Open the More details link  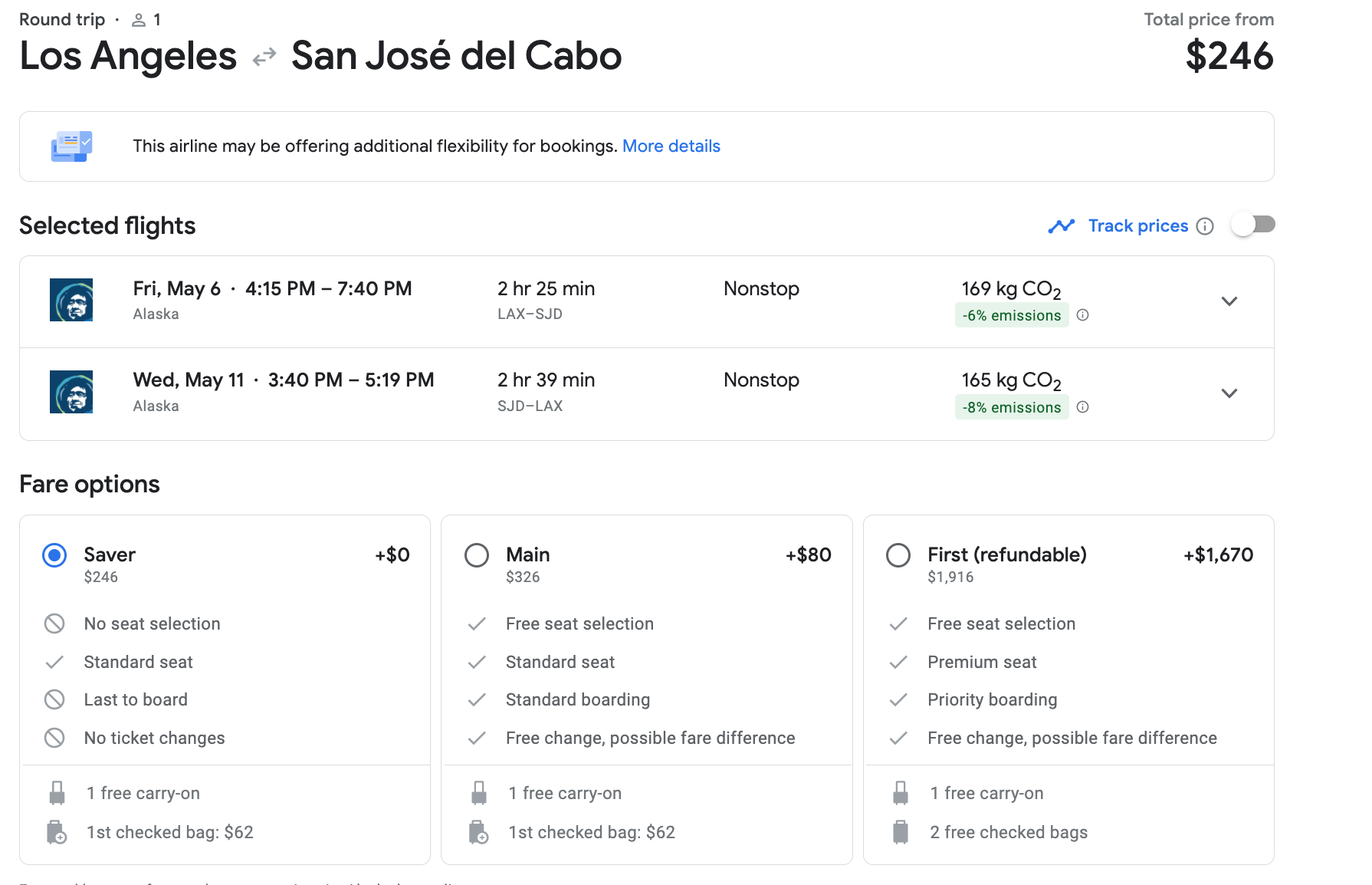(671, 146)
